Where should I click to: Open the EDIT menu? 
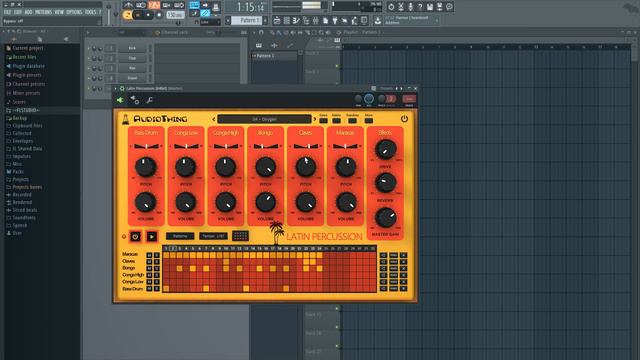(18, 12)
